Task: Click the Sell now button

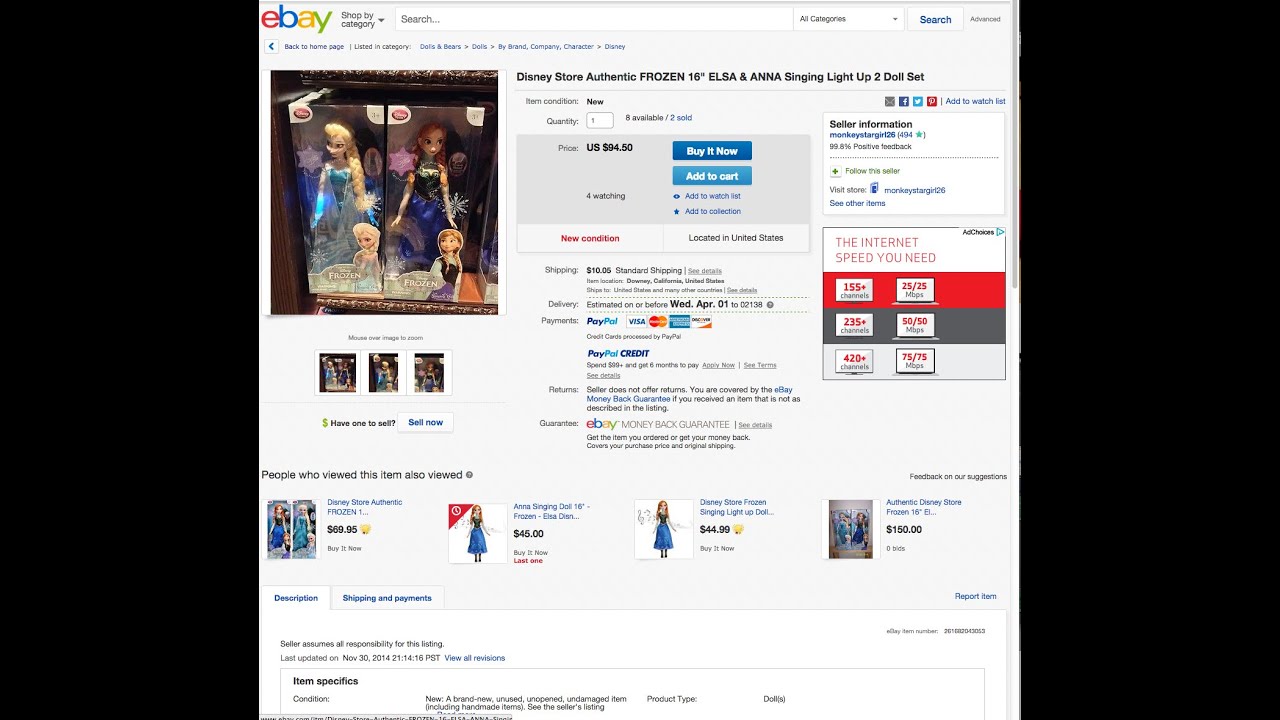Action: click(x=425, y=422)
